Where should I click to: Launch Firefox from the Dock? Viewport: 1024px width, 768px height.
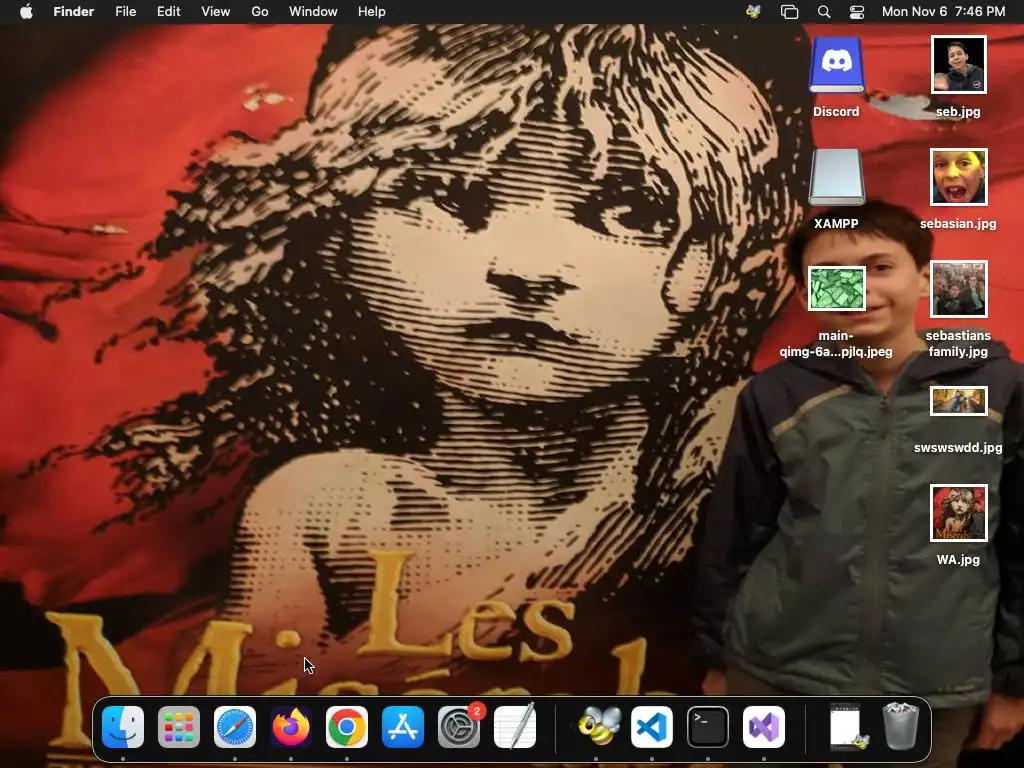pos(291,727)
